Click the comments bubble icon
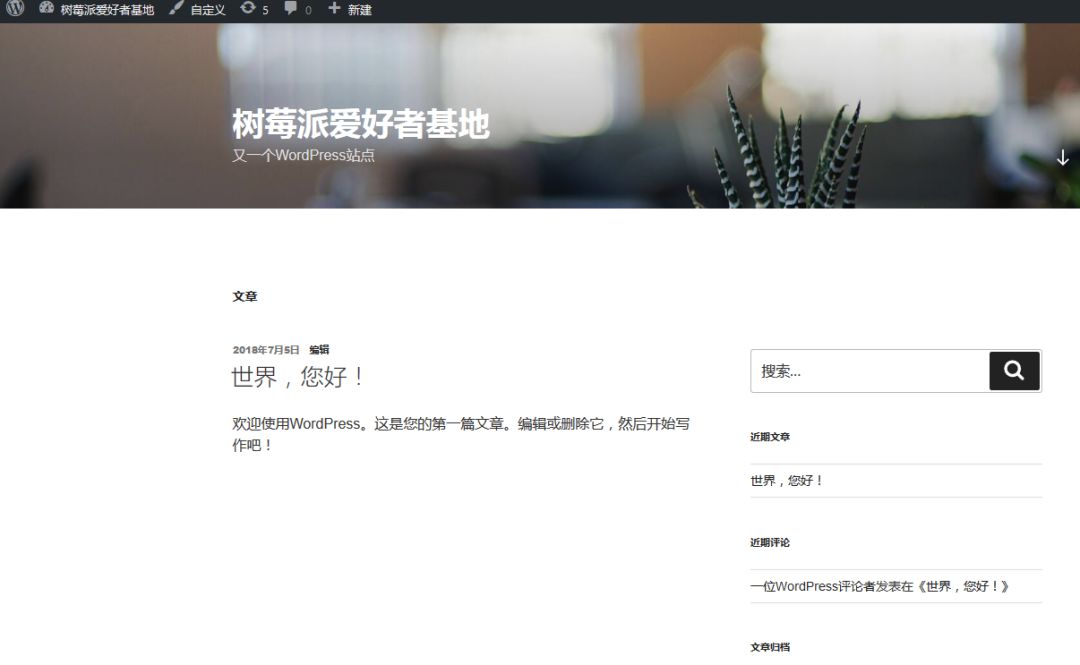The width and height of the screenshot is (1080, 665). (x=291, y=8)
